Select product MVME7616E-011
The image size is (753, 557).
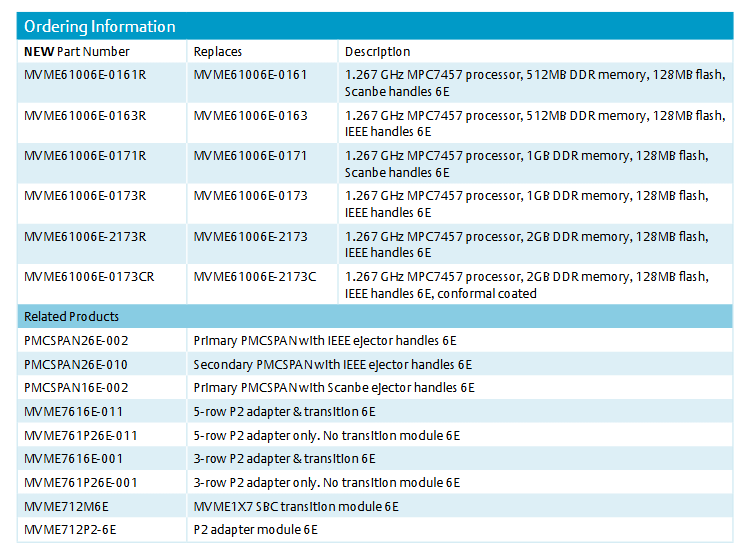(x=73, y=412)
